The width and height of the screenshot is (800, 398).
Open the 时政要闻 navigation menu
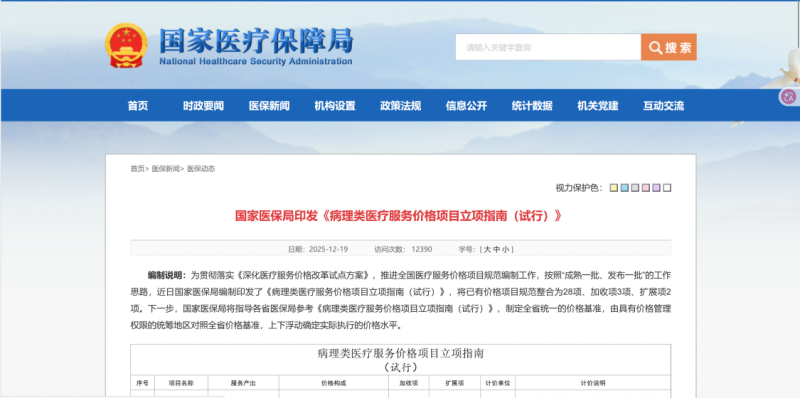204,106
